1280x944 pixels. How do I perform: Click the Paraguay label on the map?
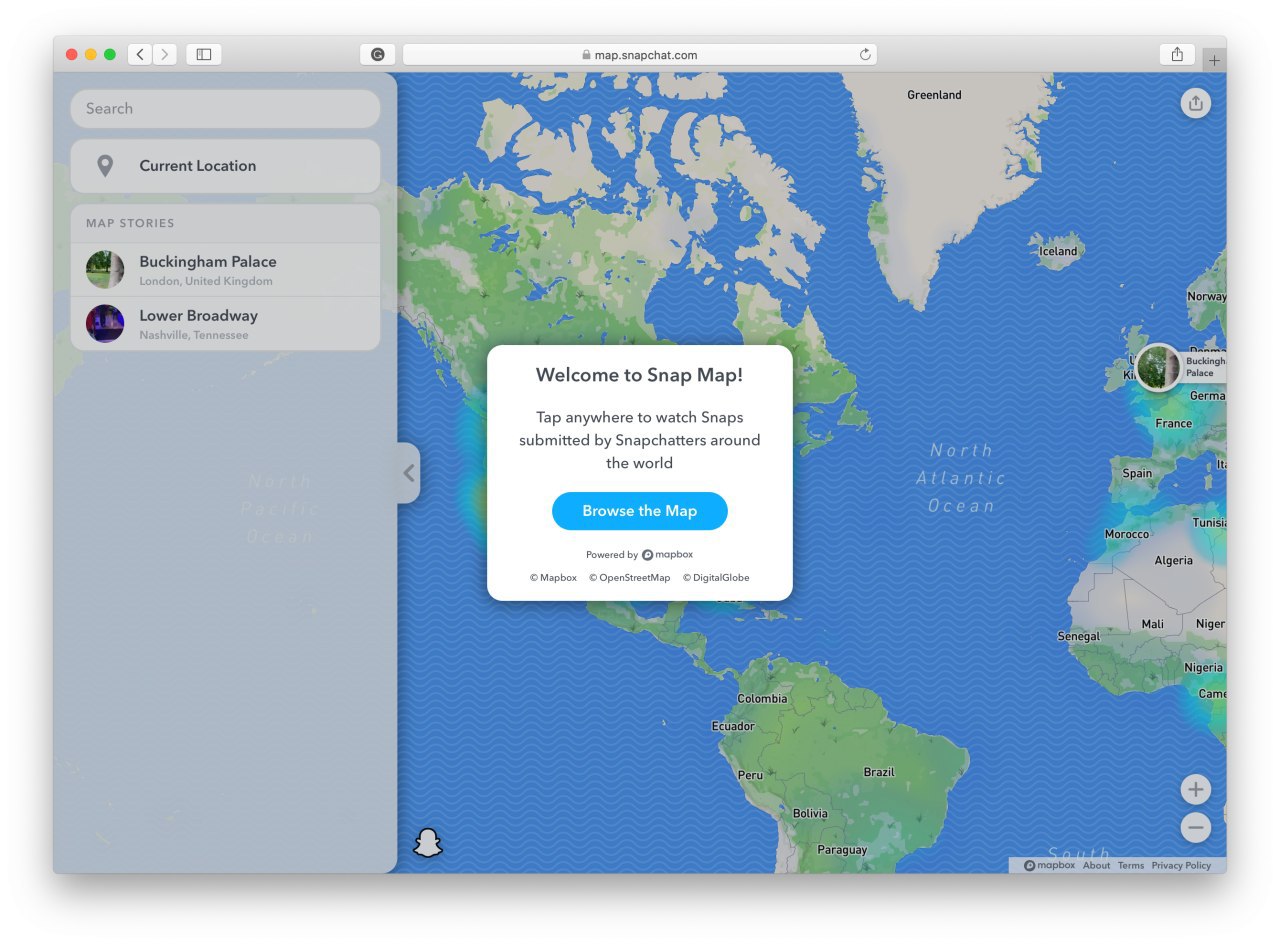(x=842, y=850)
